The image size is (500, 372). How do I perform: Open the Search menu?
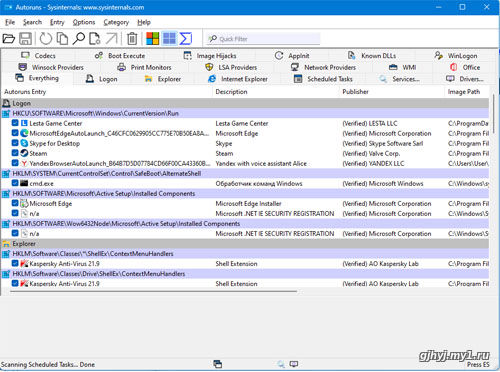[x=32, y=22]
